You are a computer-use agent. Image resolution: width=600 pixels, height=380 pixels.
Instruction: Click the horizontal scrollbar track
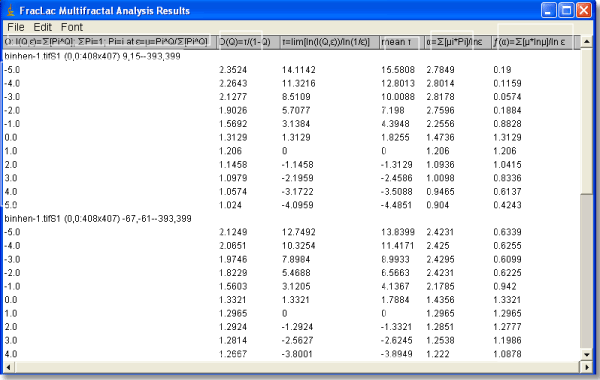tap(297, 367)
